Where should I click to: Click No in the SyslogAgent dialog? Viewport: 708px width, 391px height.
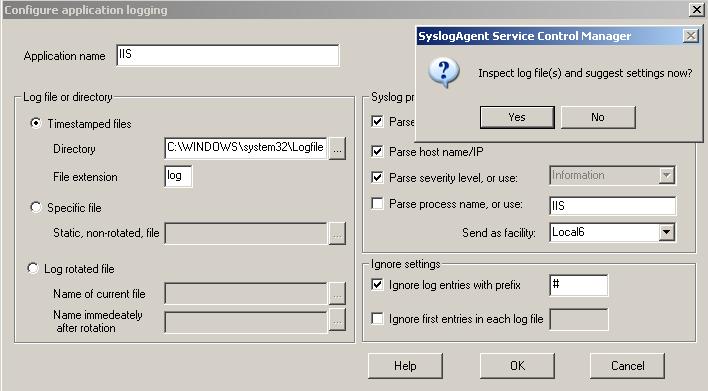point(598,117)
